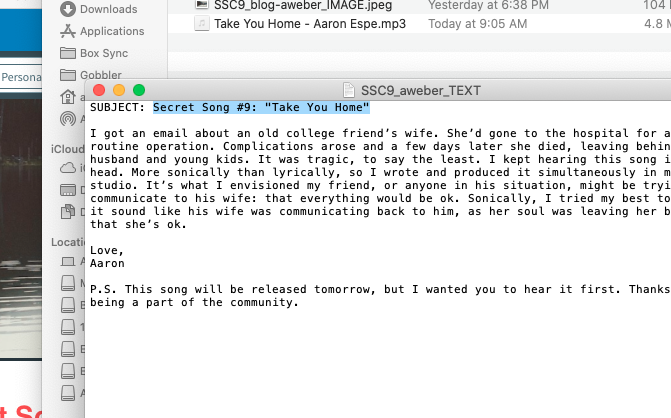Click the iCloud Drive cloud icon

click(x=68, y=168)
